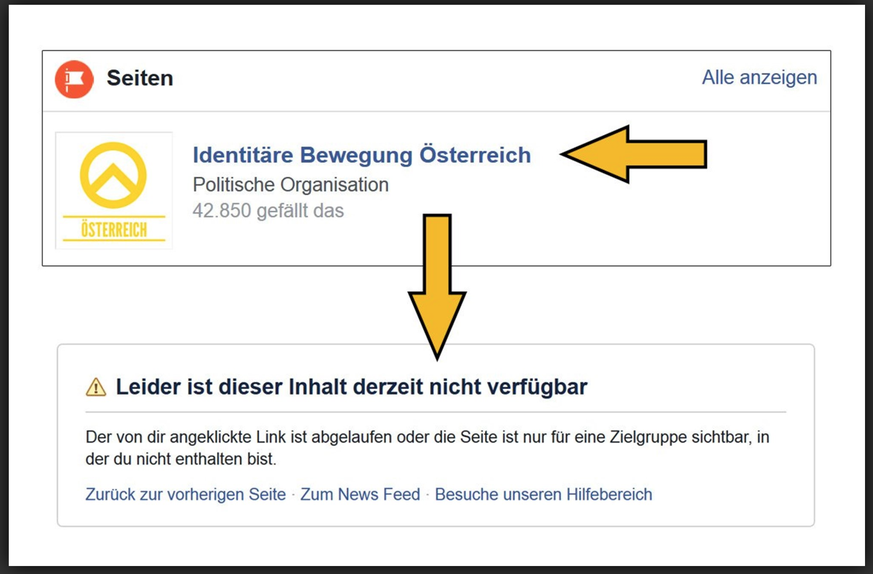Follow the Zurück zur vorherigen Seite link
The width and height of the screenshot is (873, 574).
click(x=186, y=494)
